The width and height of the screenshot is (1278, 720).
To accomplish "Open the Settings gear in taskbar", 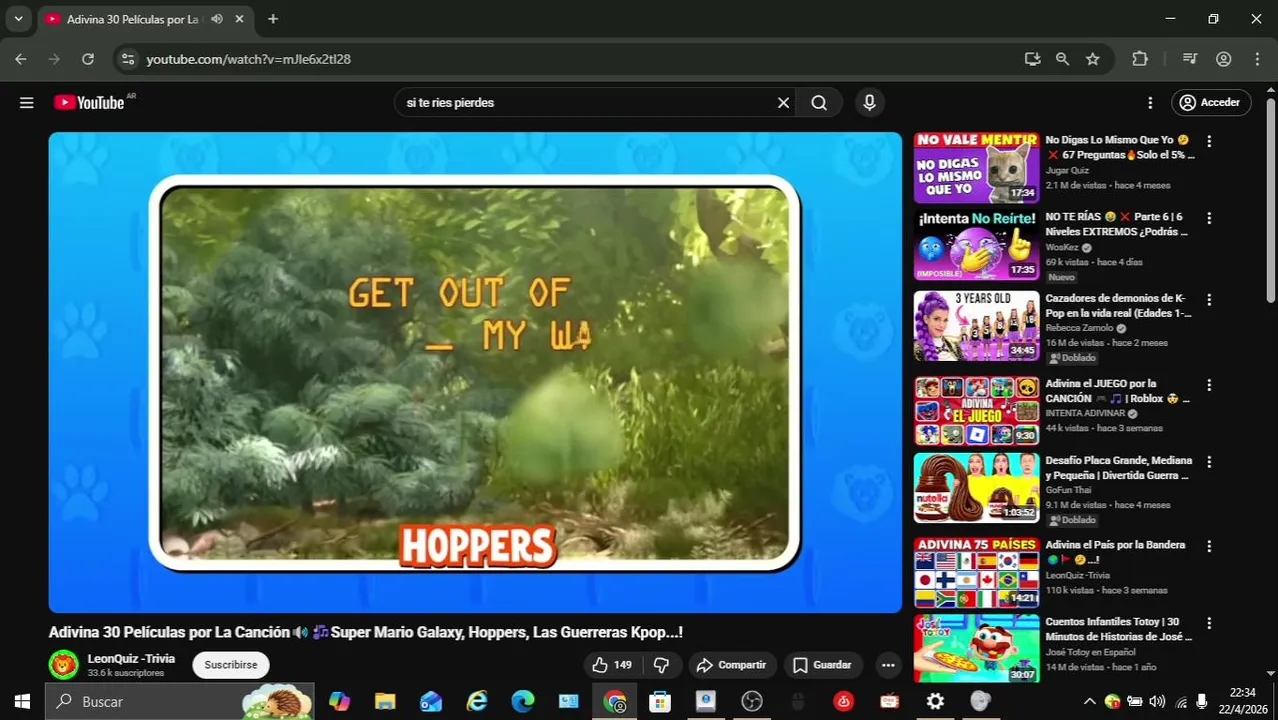I will point(935,702).
